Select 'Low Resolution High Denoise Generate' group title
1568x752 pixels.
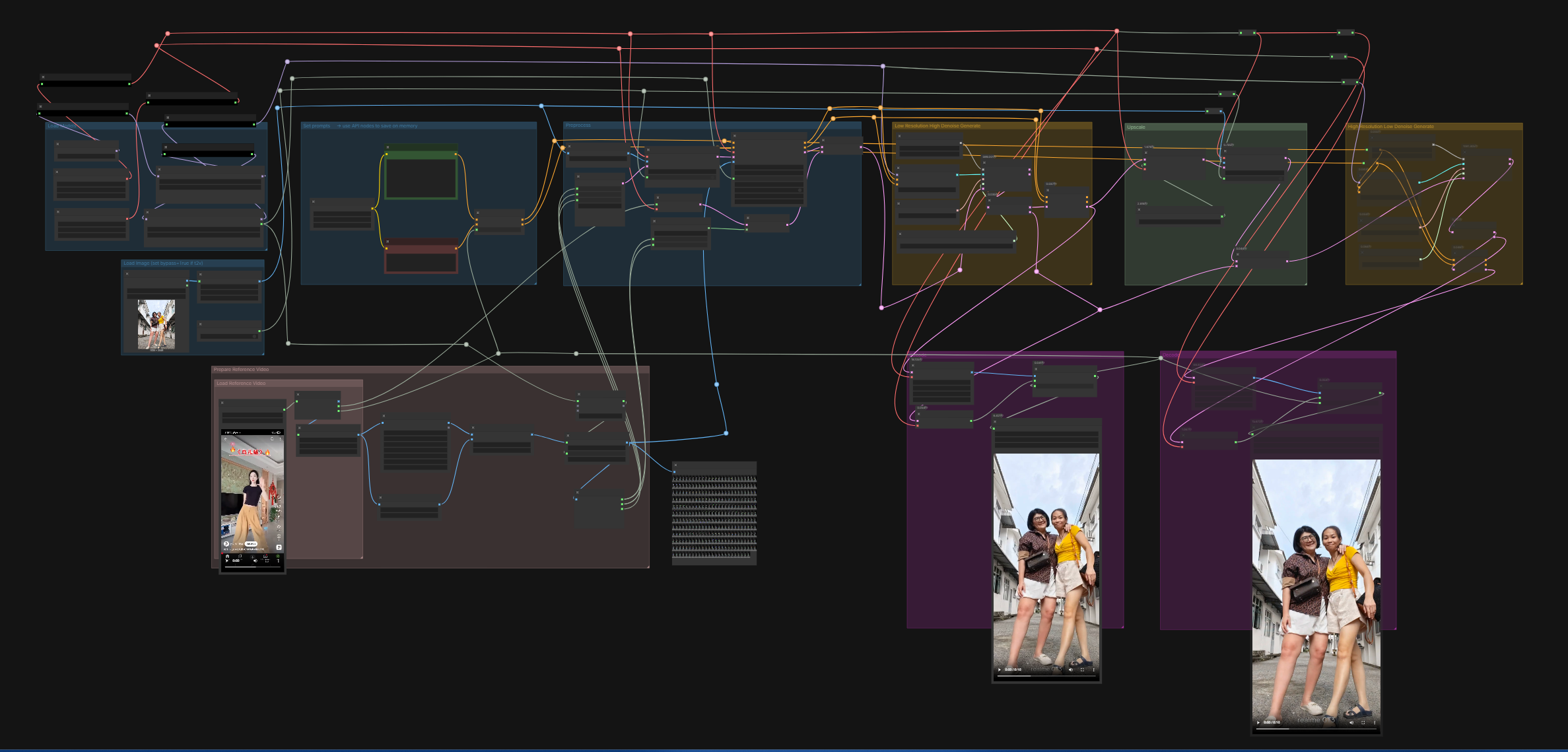(937, 126)
